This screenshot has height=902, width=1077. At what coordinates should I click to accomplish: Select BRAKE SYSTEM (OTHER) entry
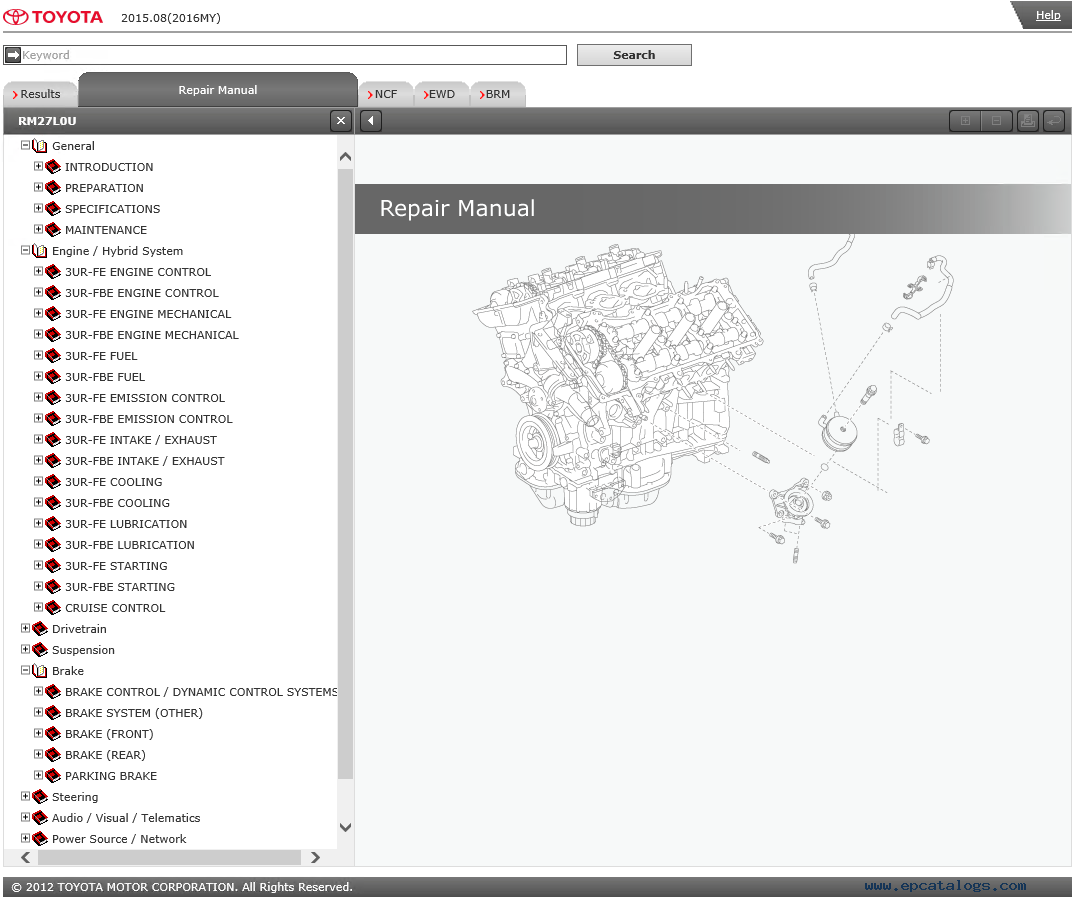tap(134, 713)
